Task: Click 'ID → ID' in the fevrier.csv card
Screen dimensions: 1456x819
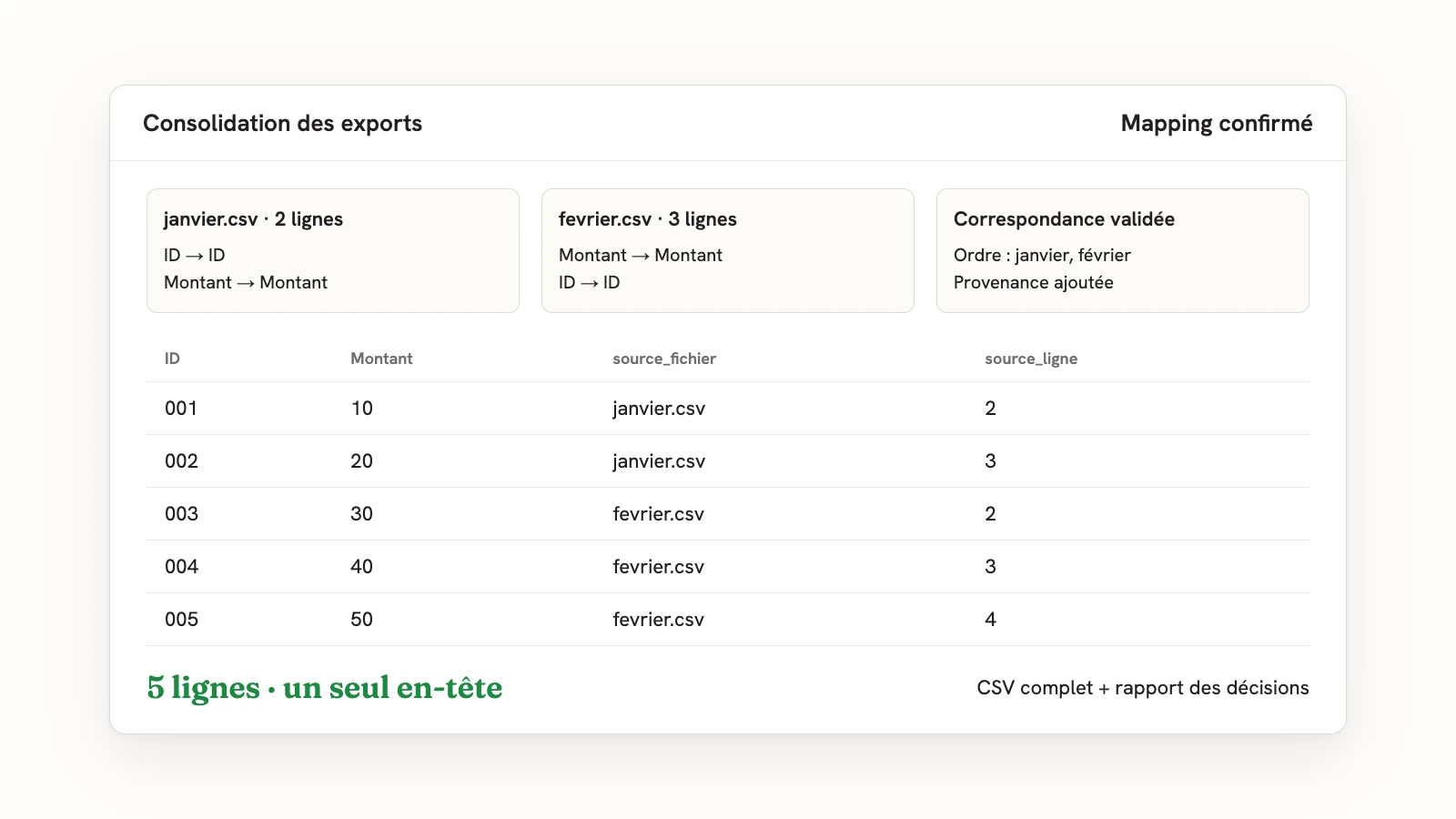Action: [x=590, y=283]
